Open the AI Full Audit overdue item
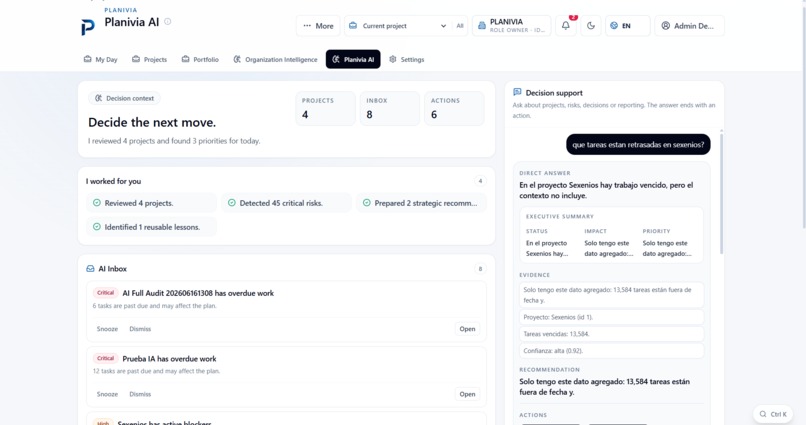This screenshot has width=806, height=425. [x=467, y=329]
